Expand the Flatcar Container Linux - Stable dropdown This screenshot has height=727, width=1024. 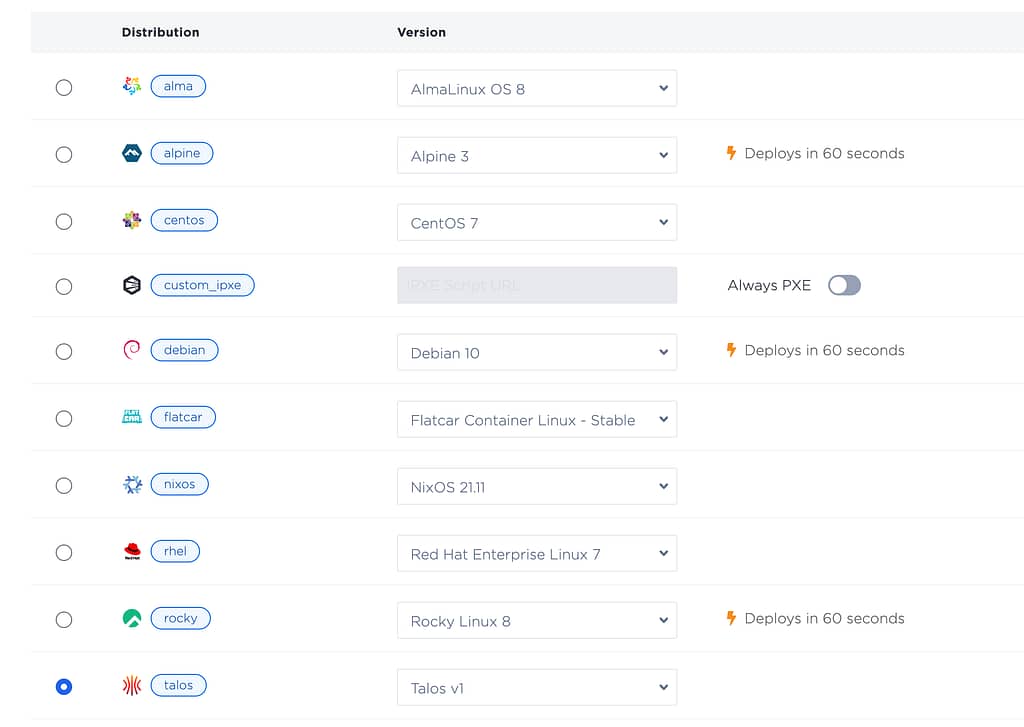click(537, 419)
